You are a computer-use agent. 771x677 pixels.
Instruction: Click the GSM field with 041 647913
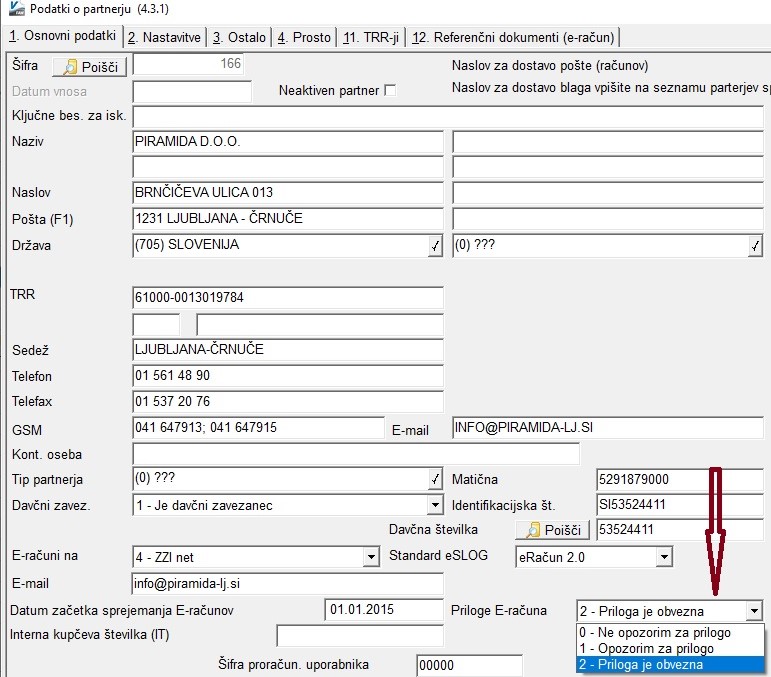pyautogui.click(x=259, y=427)
